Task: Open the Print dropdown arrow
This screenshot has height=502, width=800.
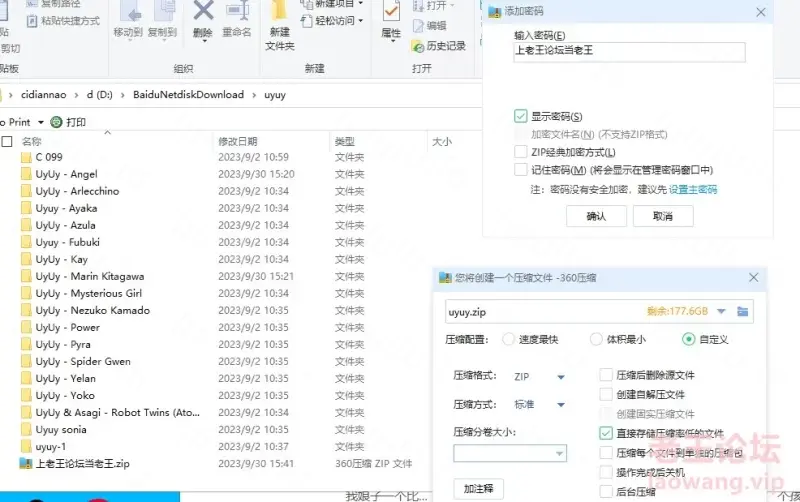Action: tap(41, 122)
